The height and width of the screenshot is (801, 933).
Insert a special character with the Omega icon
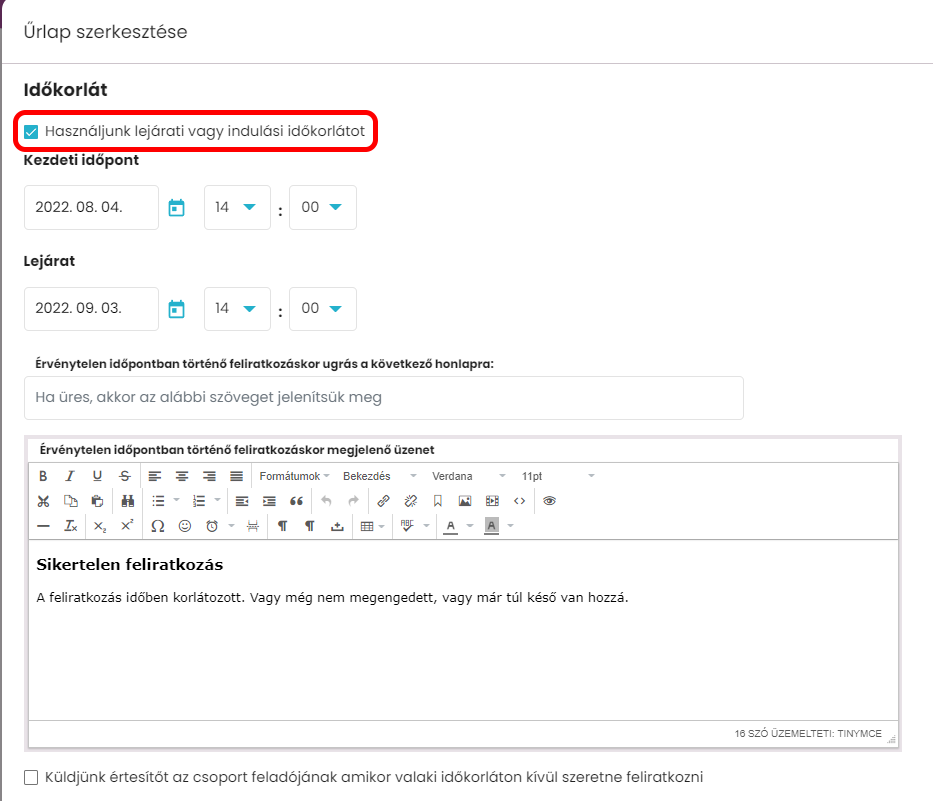point(157,526)
